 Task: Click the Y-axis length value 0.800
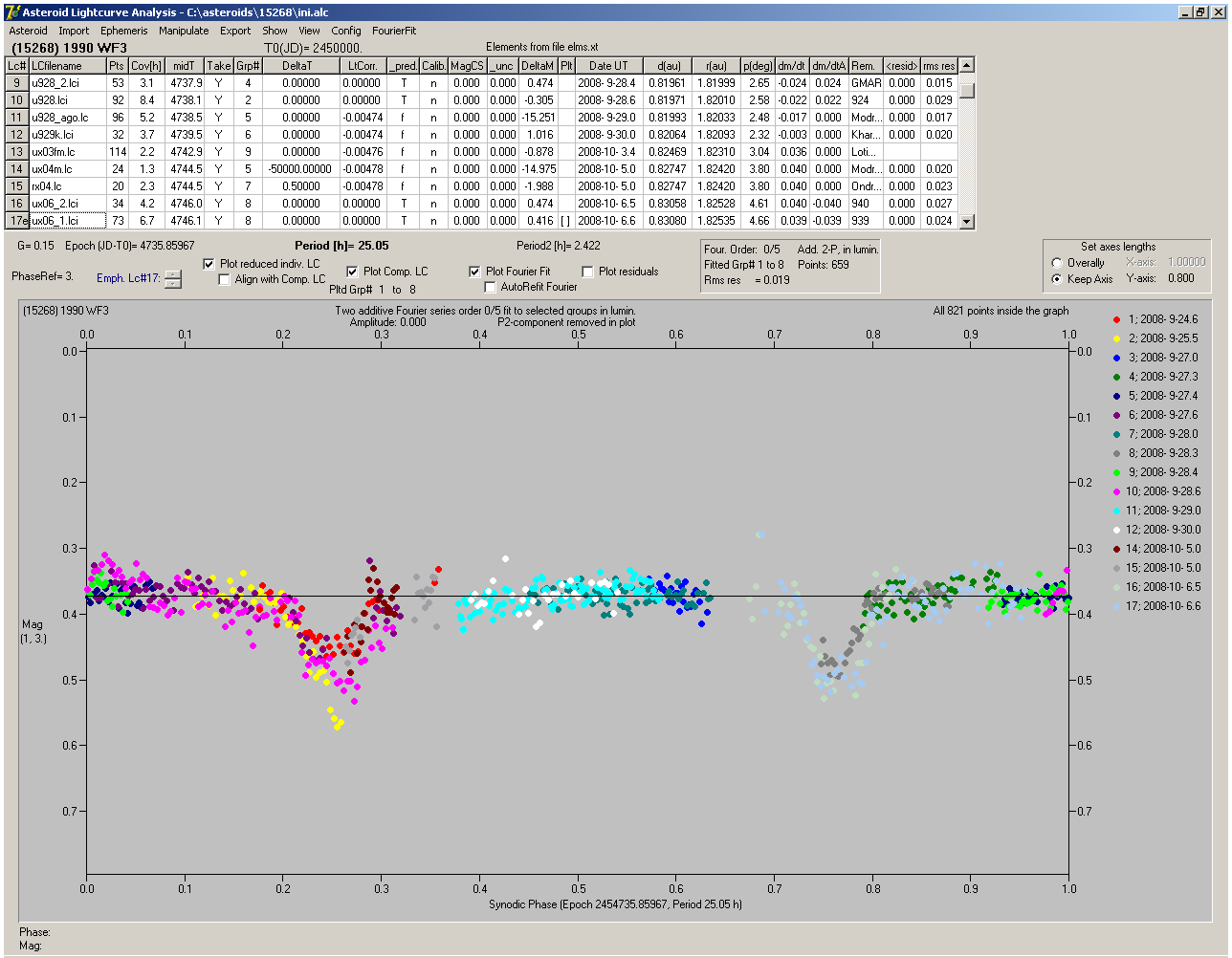click(x=1181, y=279)
